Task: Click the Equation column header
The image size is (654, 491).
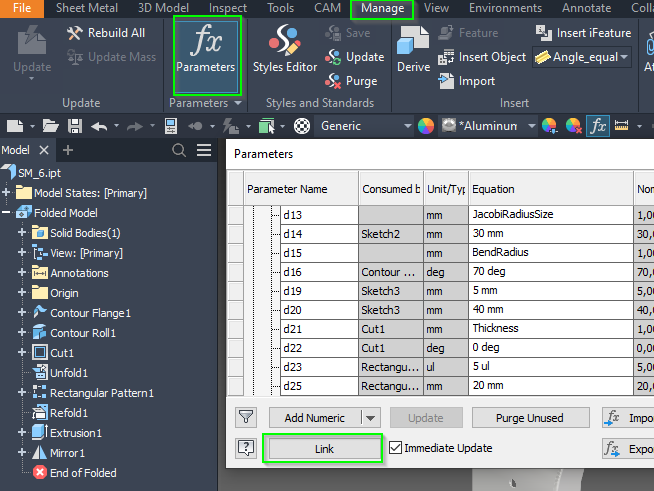Action: click(551, 189)
